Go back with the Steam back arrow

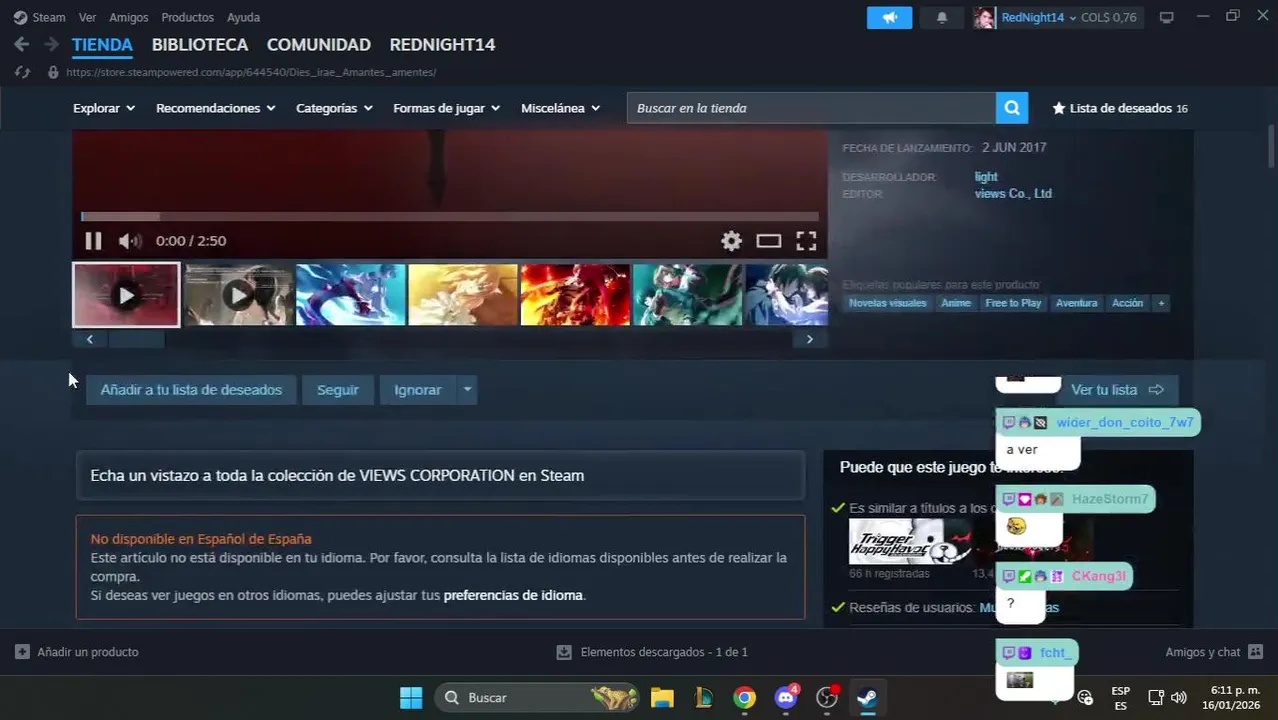click(x=21, y=45)
